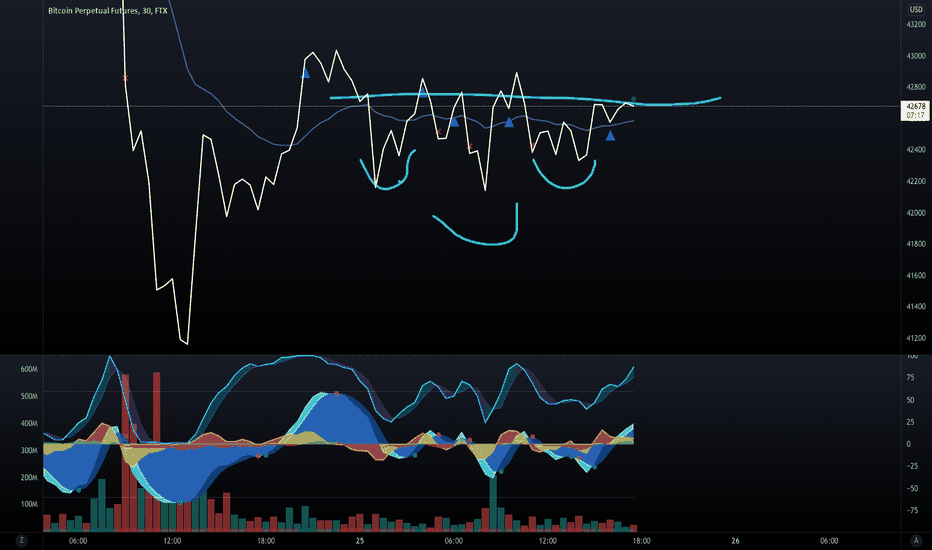Select the red x marker on the initial drop
Screen dimensions: 932x550
click(125, 78)
